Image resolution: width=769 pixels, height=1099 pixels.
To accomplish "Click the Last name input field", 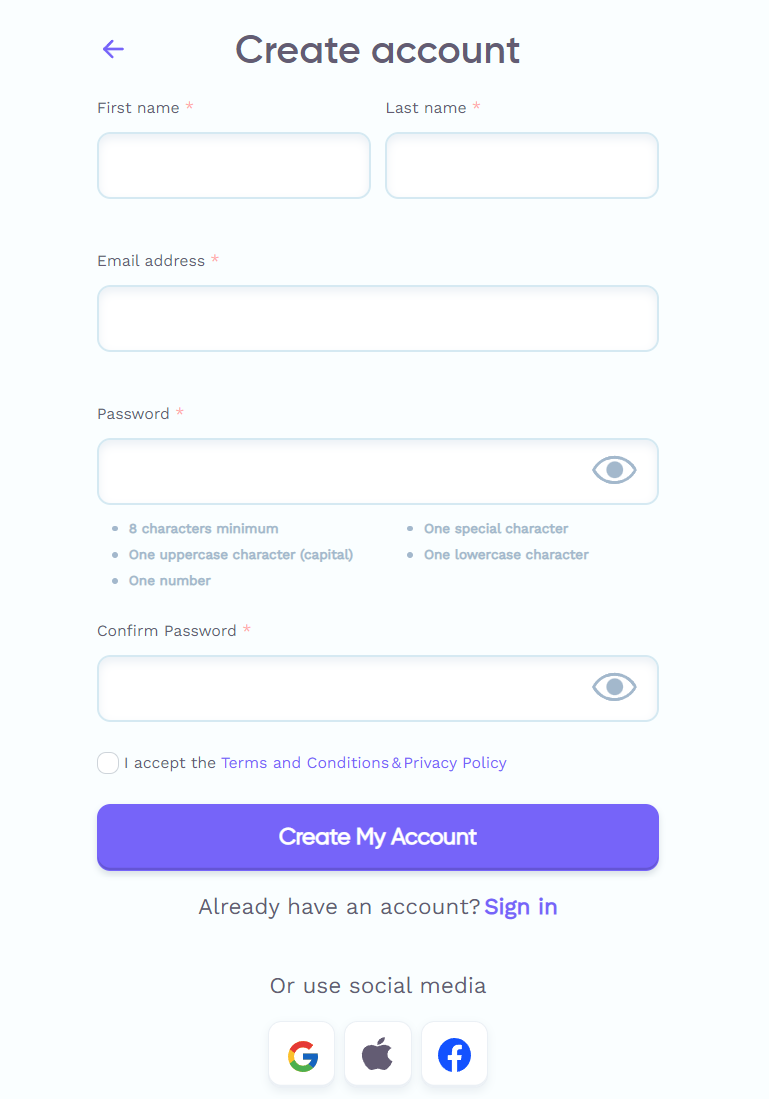I will [x=521, y=165].
